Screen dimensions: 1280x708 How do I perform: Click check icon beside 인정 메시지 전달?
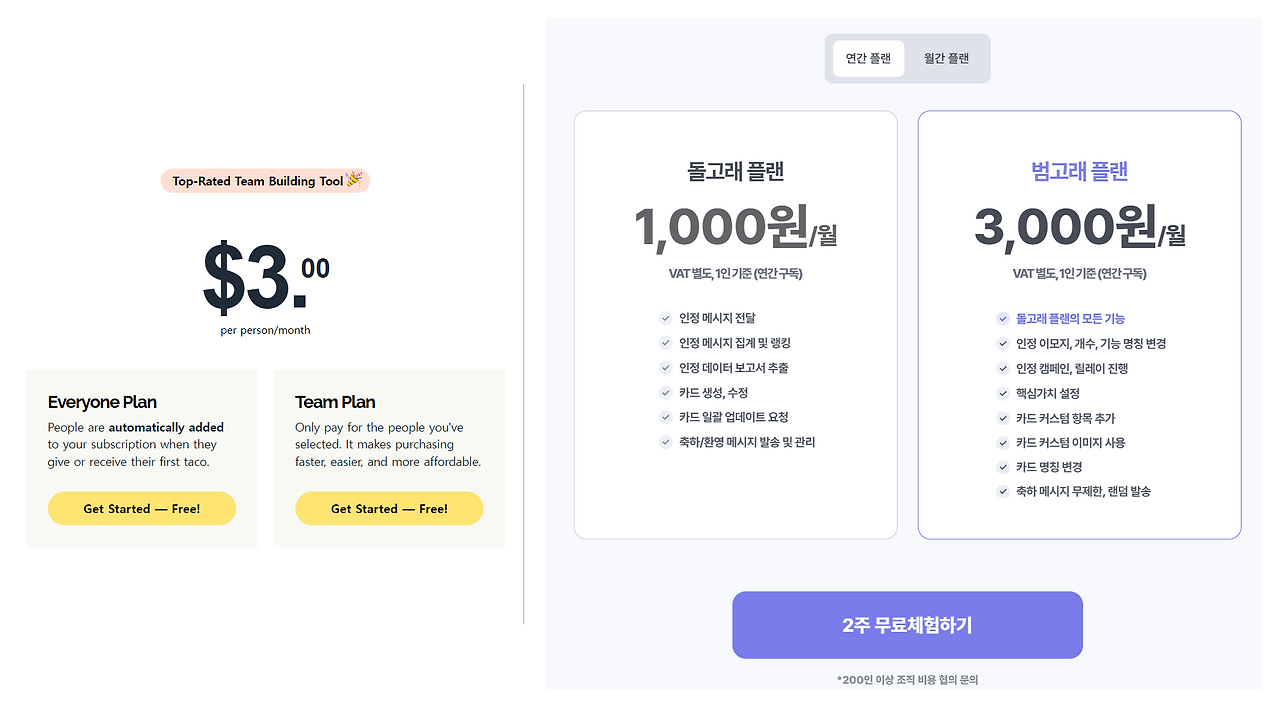[666, 318]
